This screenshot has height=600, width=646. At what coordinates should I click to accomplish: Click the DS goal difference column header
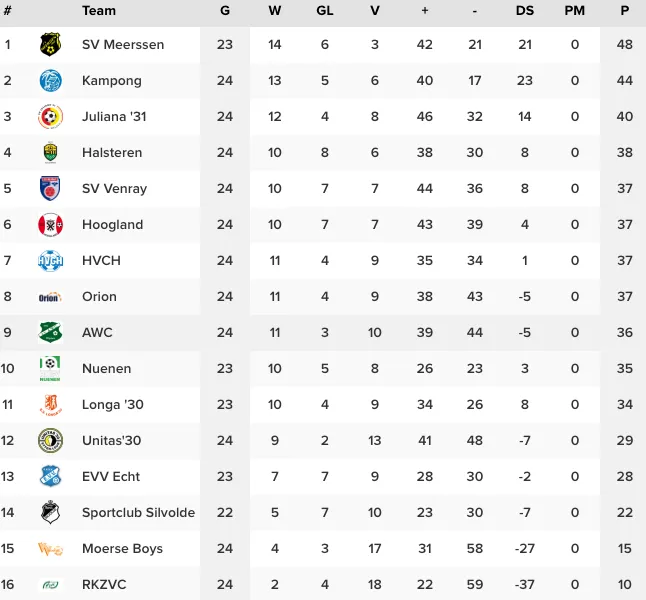[525, 11]
